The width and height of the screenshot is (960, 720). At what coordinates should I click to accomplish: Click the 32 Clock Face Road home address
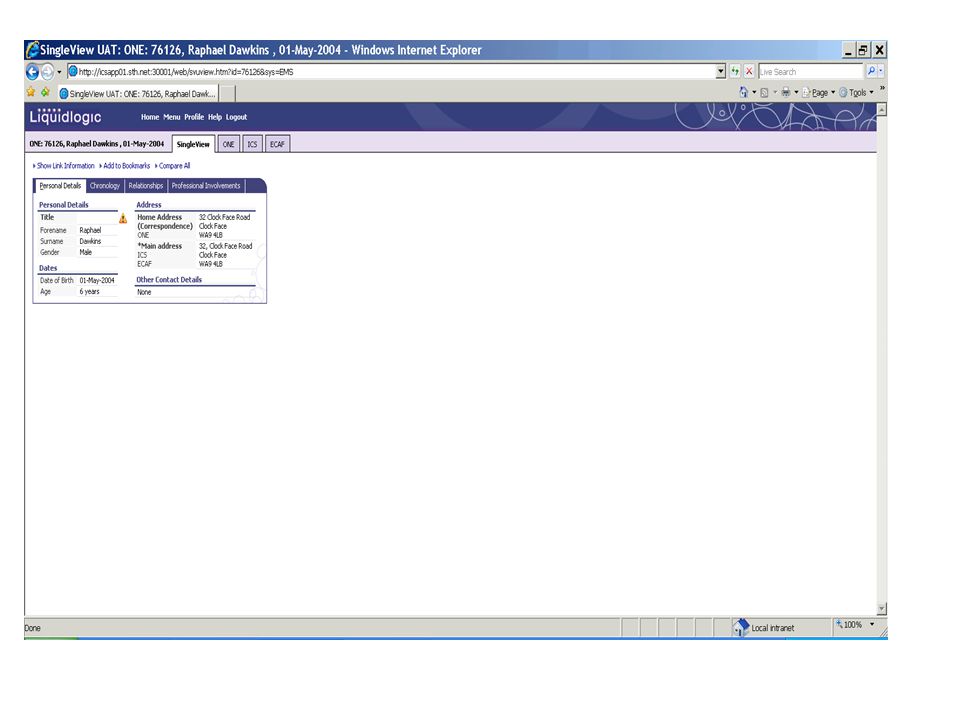coord(225,217)
